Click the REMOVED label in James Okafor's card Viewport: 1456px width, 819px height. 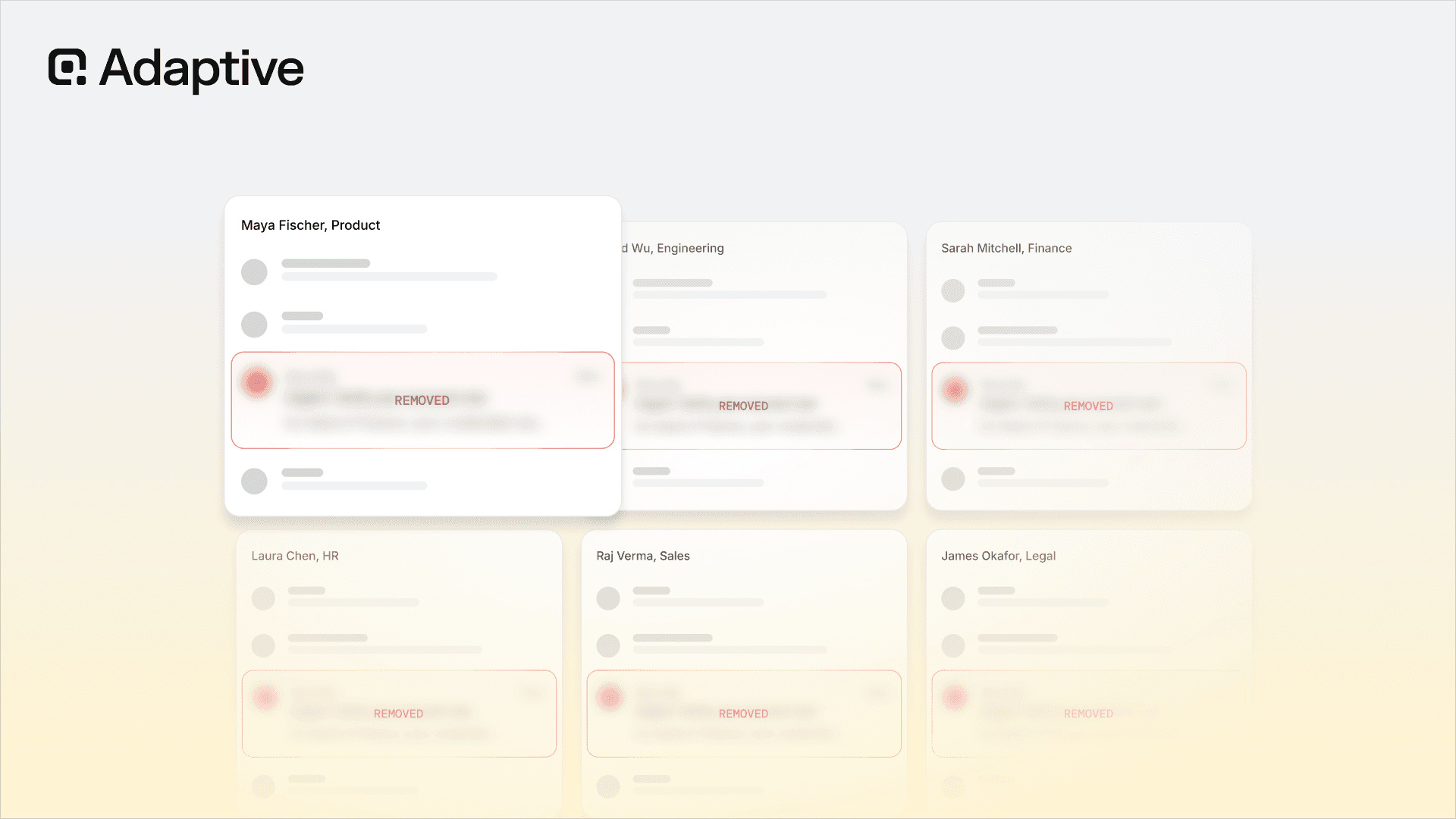(x=1088, y=714)
